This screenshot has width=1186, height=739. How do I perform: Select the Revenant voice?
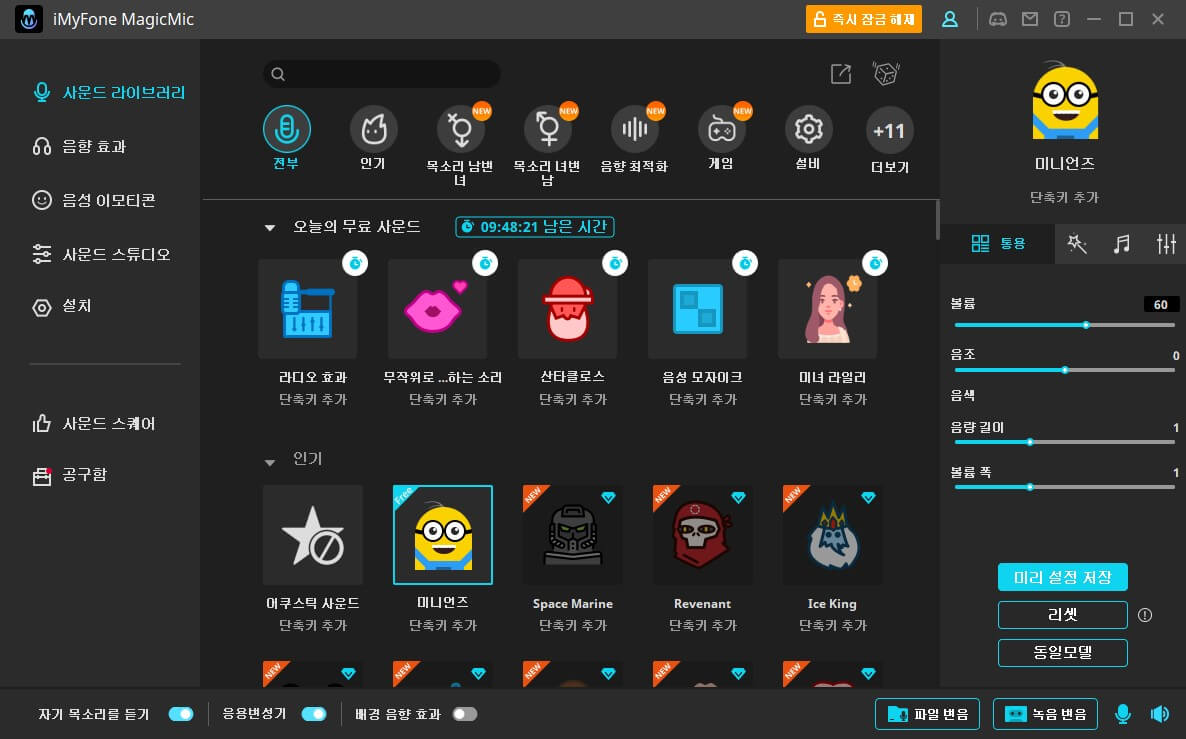[x=703, y=535]
